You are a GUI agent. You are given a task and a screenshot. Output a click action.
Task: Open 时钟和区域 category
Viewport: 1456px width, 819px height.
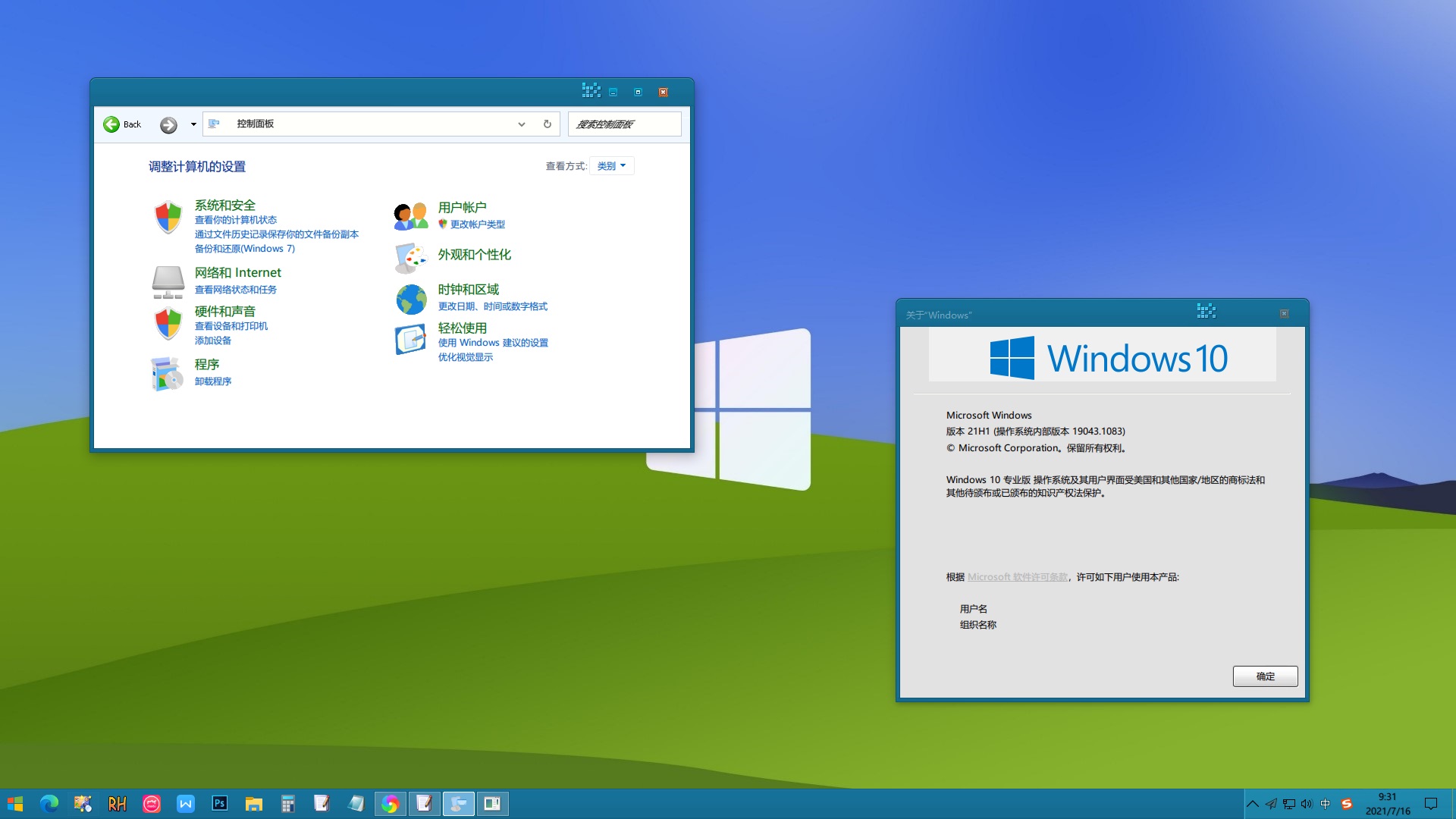tap(469, 289)
